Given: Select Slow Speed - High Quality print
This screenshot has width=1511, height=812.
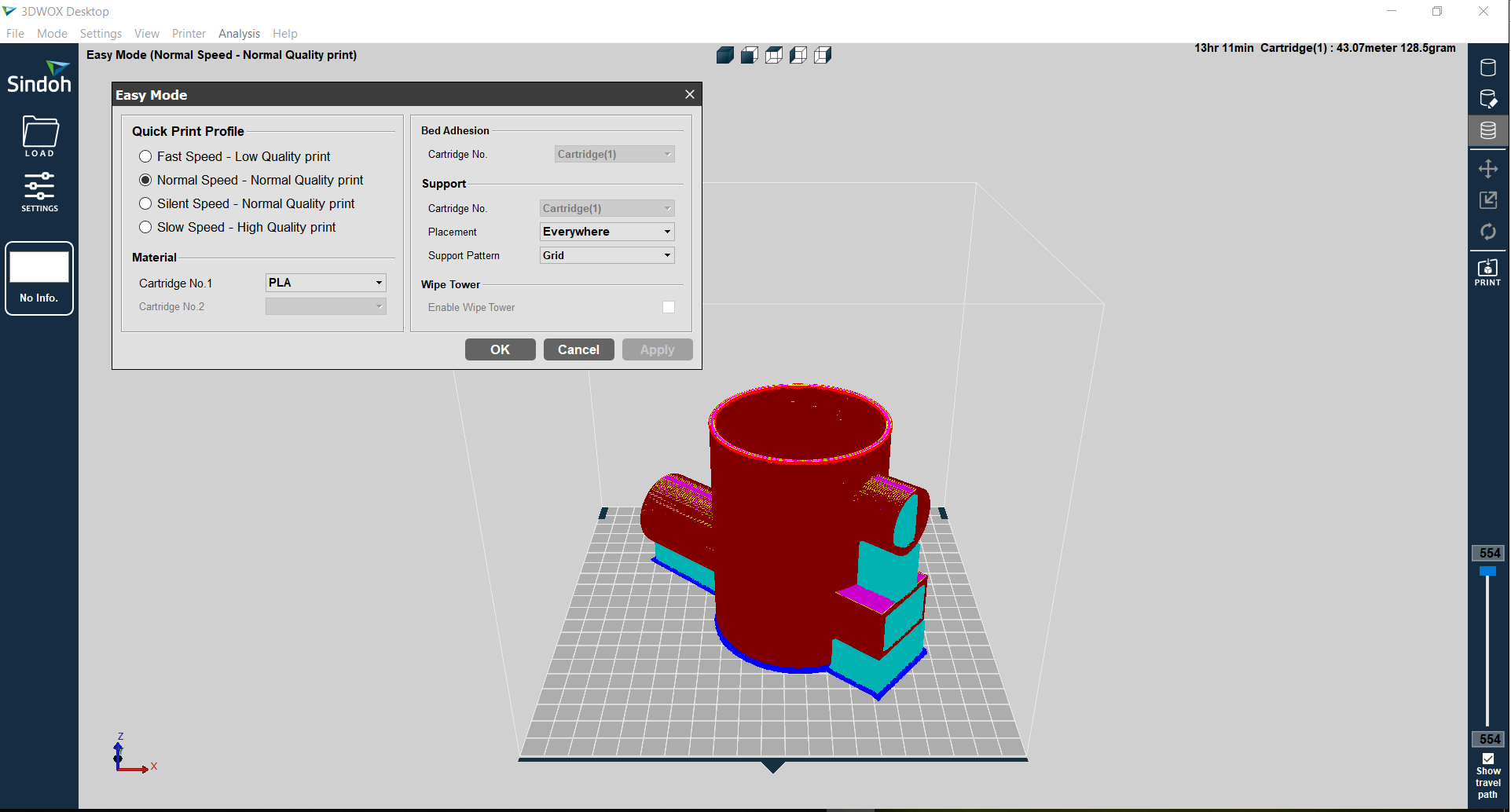Looking at the screenshot, I should click(145, 227).
